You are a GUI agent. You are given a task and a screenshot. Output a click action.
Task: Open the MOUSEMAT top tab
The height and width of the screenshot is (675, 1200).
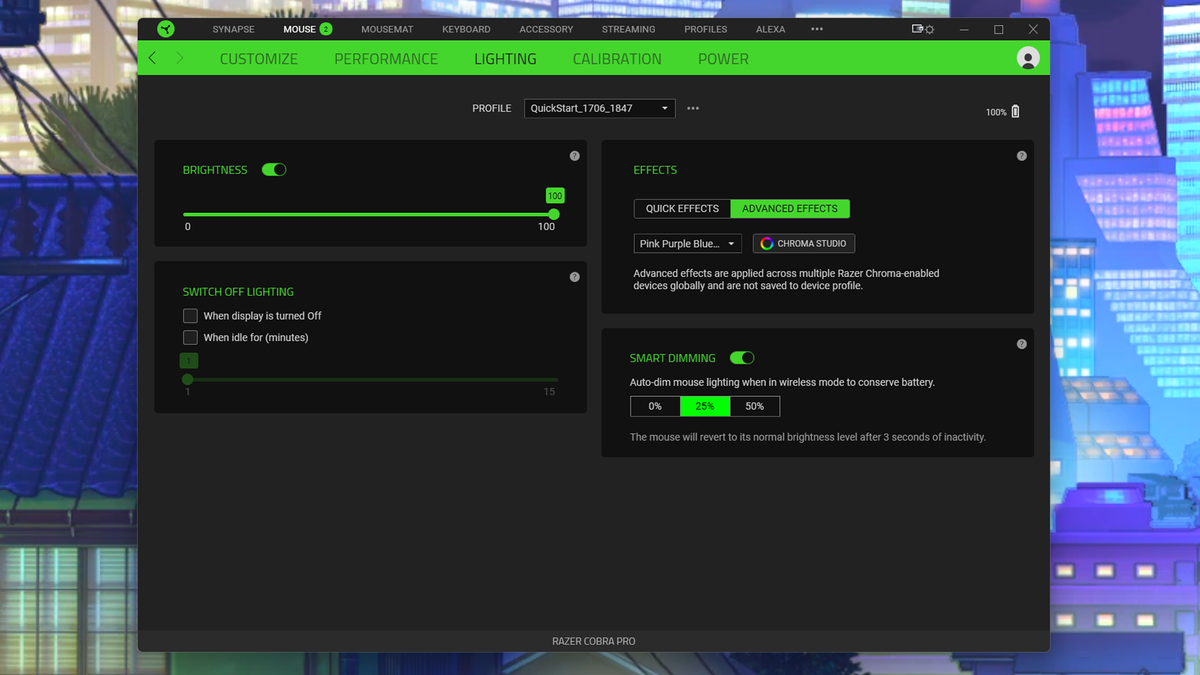coord(387,29)
